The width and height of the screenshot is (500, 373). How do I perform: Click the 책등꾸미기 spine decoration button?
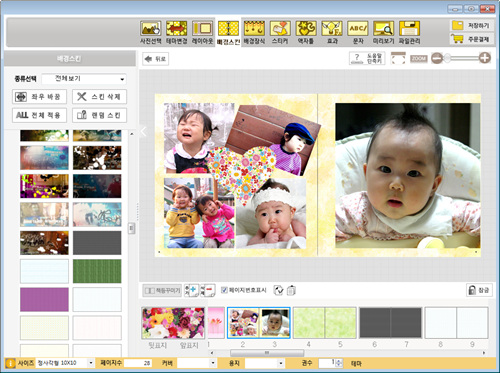pyautogui.click(x=162, y=291)
